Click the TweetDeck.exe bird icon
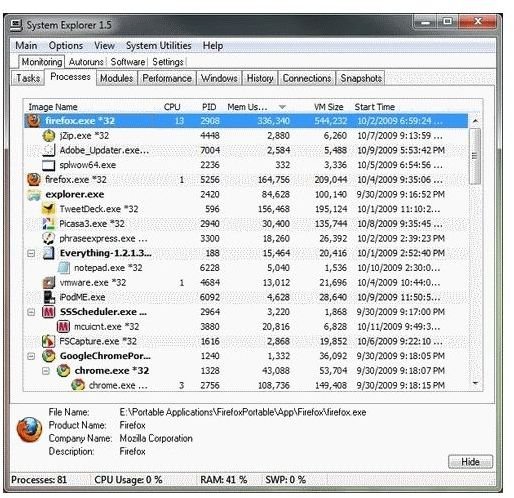Viewport: 514px width, 498px height. (x=49, y=209)
